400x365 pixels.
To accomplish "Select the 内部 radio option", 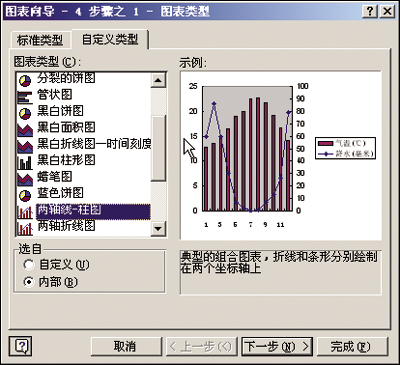I will coord(29,282).
